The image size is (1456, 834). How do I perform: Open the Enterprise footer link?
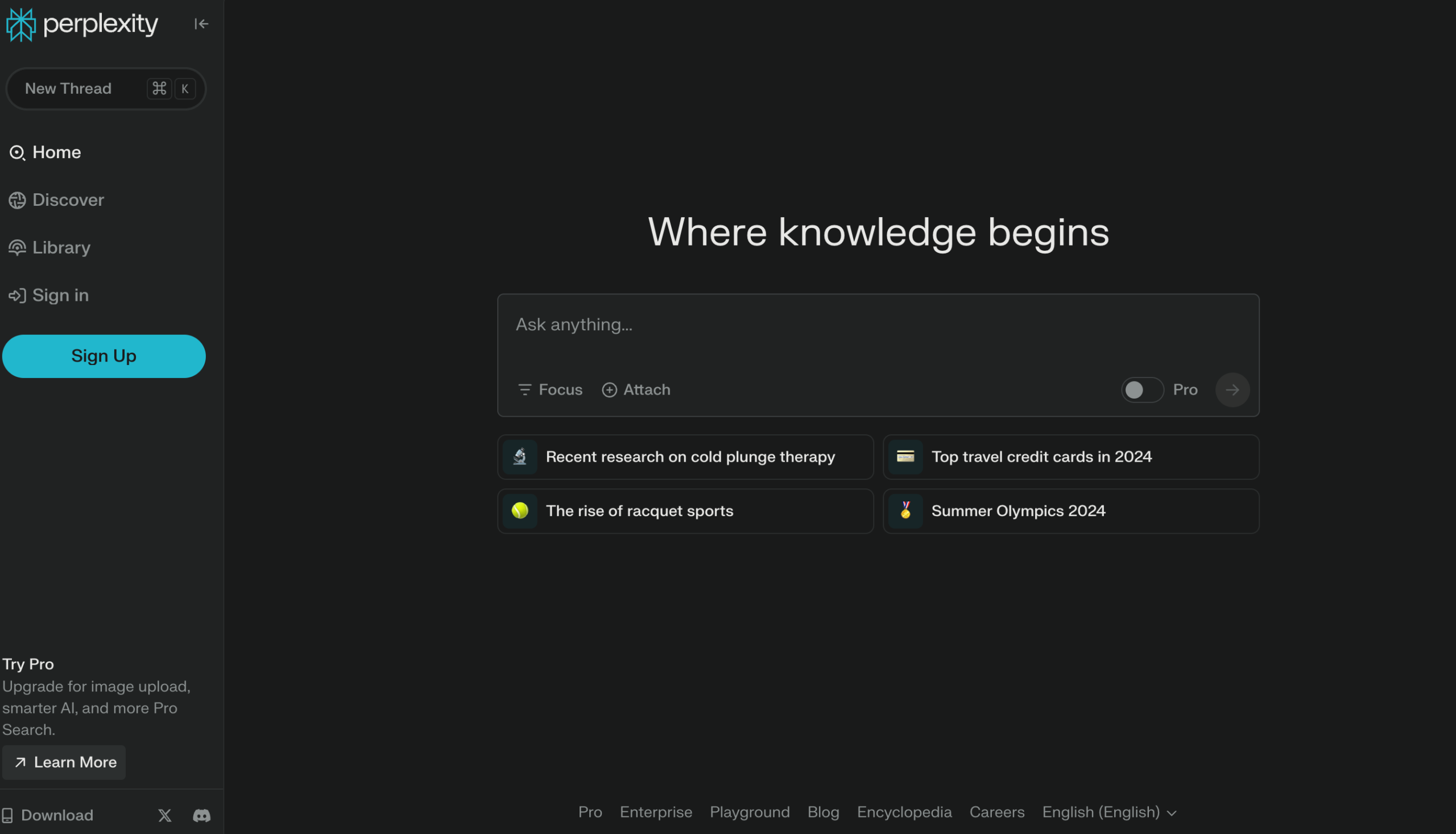pos(656,812)
